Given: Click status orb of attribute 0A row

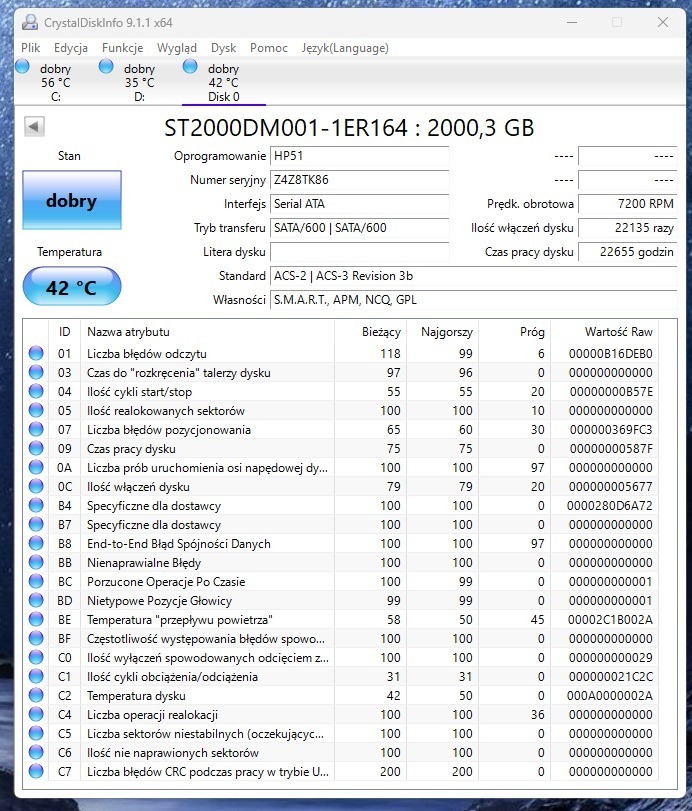Looking at the screenshot, I should [x=36, y=468].
